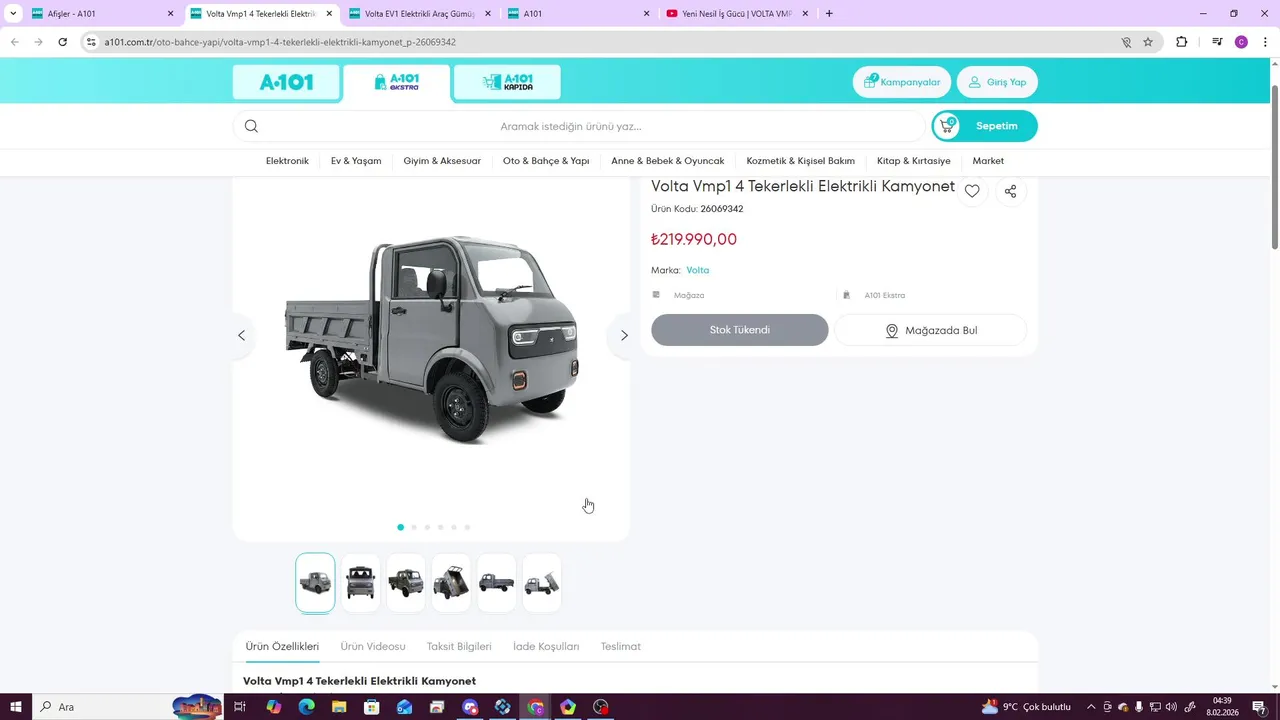Open the Windows Start menu

[x=15, y=707]
